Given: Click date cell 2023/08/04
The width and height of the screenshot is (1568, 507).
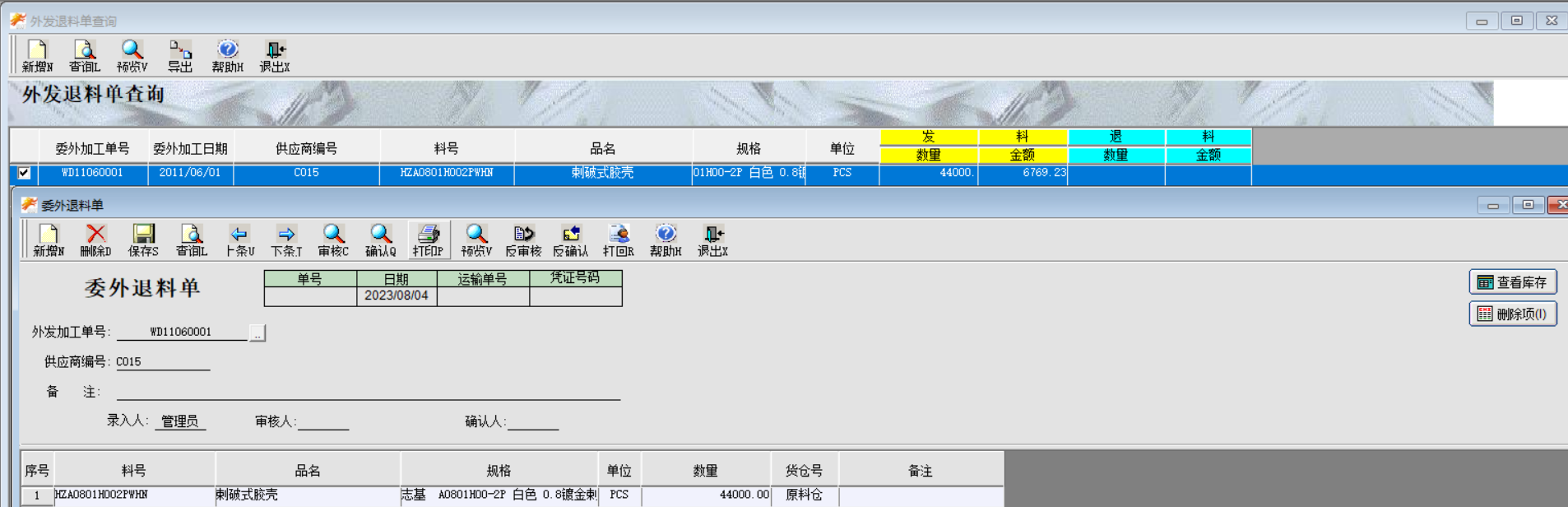Looking at the screenshot, I should click(397, 295).
